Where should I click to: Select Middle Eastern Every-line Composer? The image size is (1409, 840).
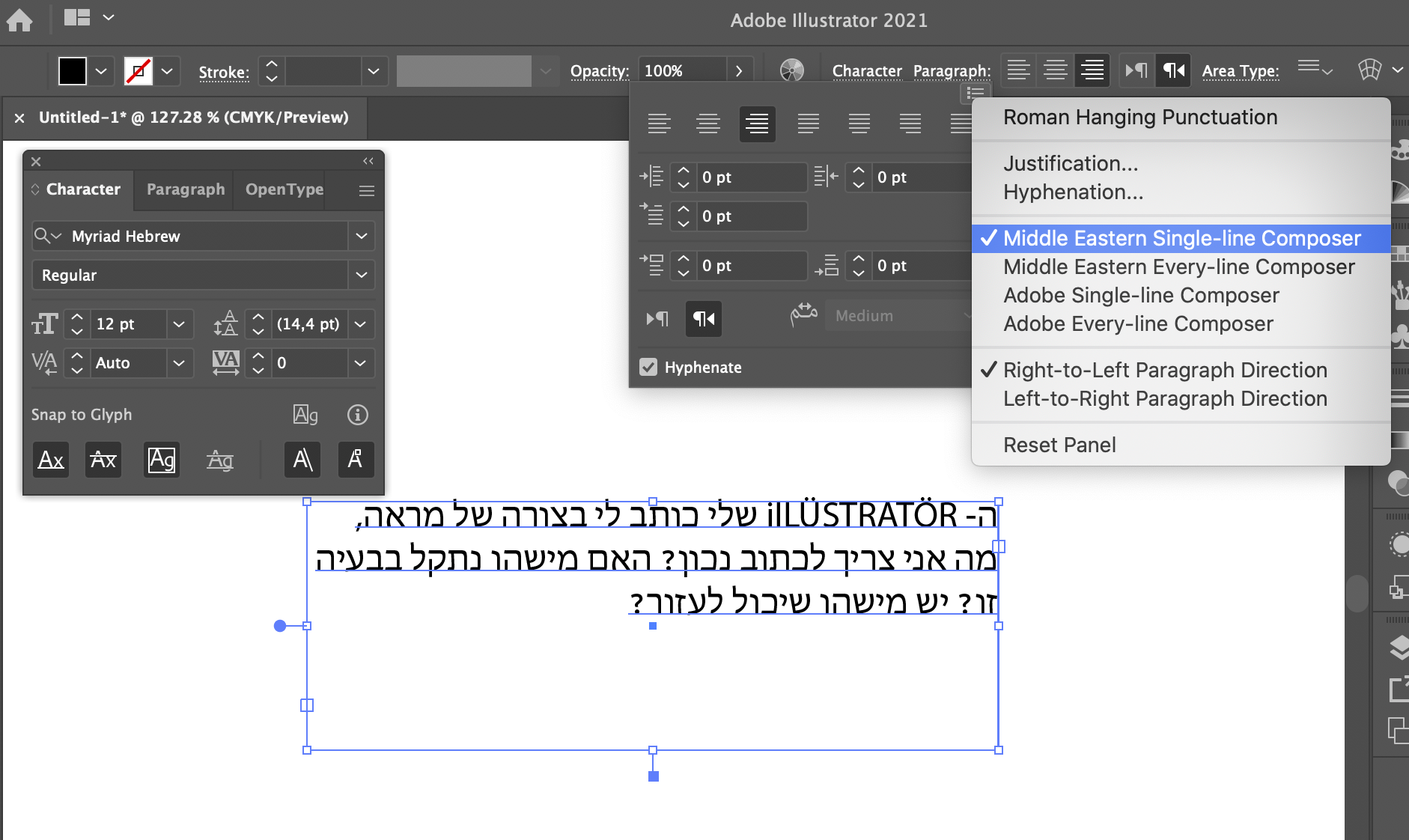[x=1179, y=267]
